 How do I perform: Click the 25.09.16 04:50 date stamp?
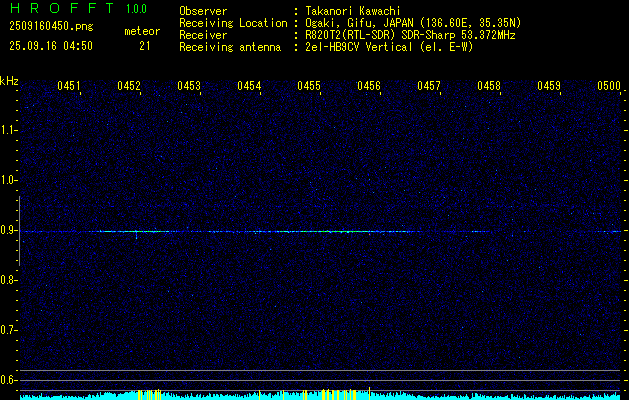point(50,46)
